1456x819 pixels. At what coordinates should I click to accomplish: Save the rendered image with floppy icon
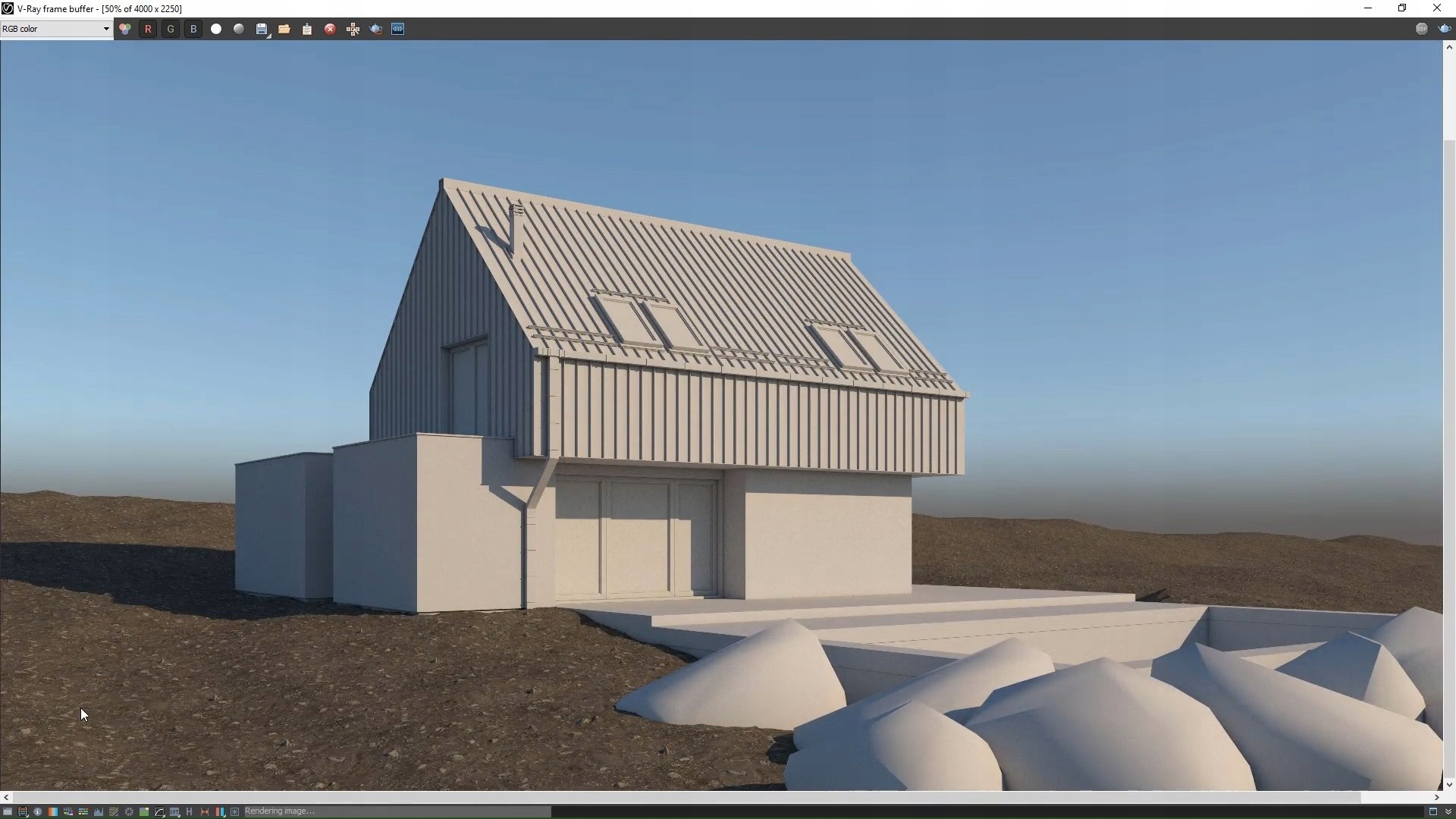[262, 29]
